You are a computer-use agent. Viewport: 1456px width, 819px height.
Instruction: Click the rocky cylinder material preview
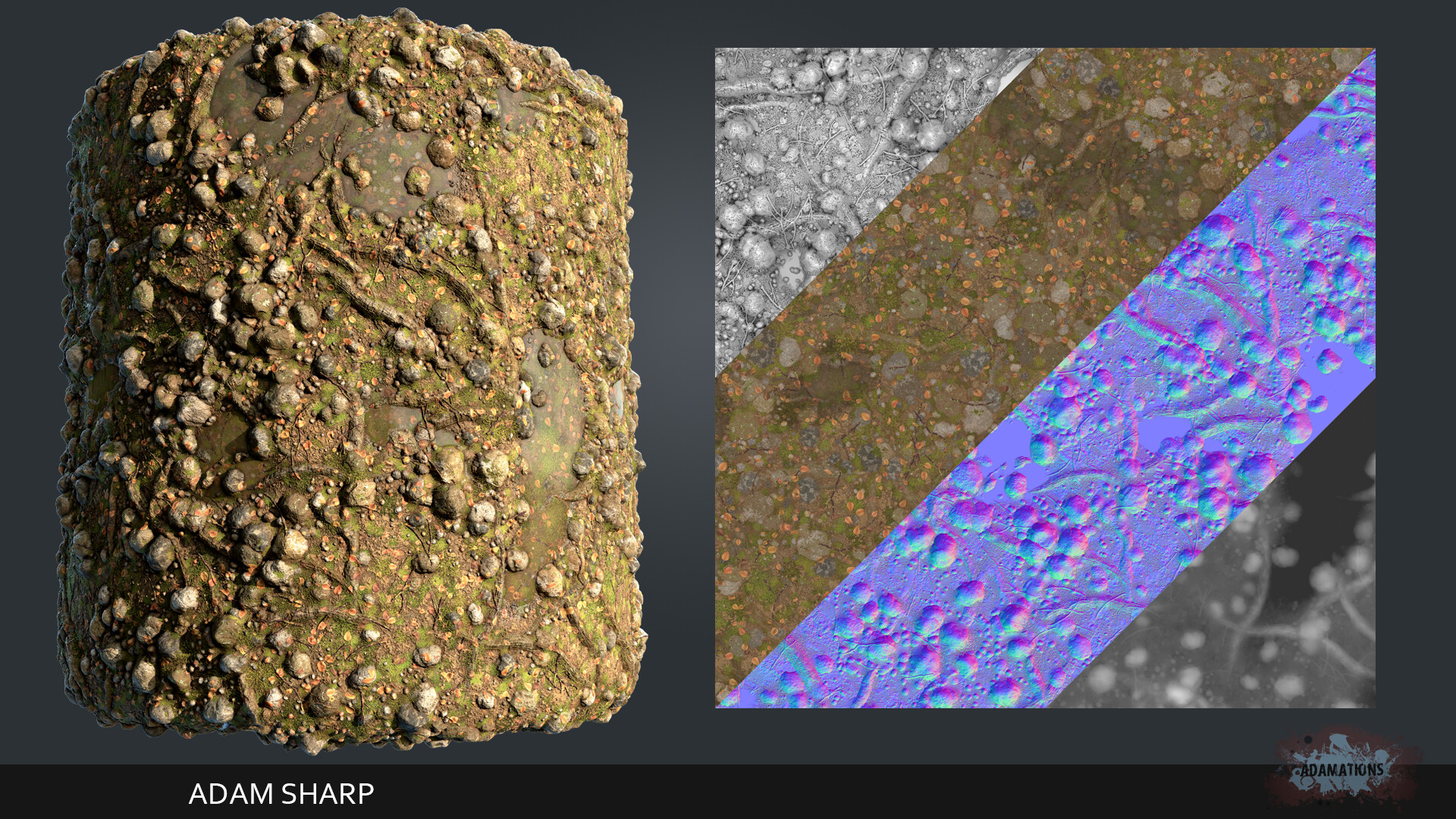pos(349,379)
